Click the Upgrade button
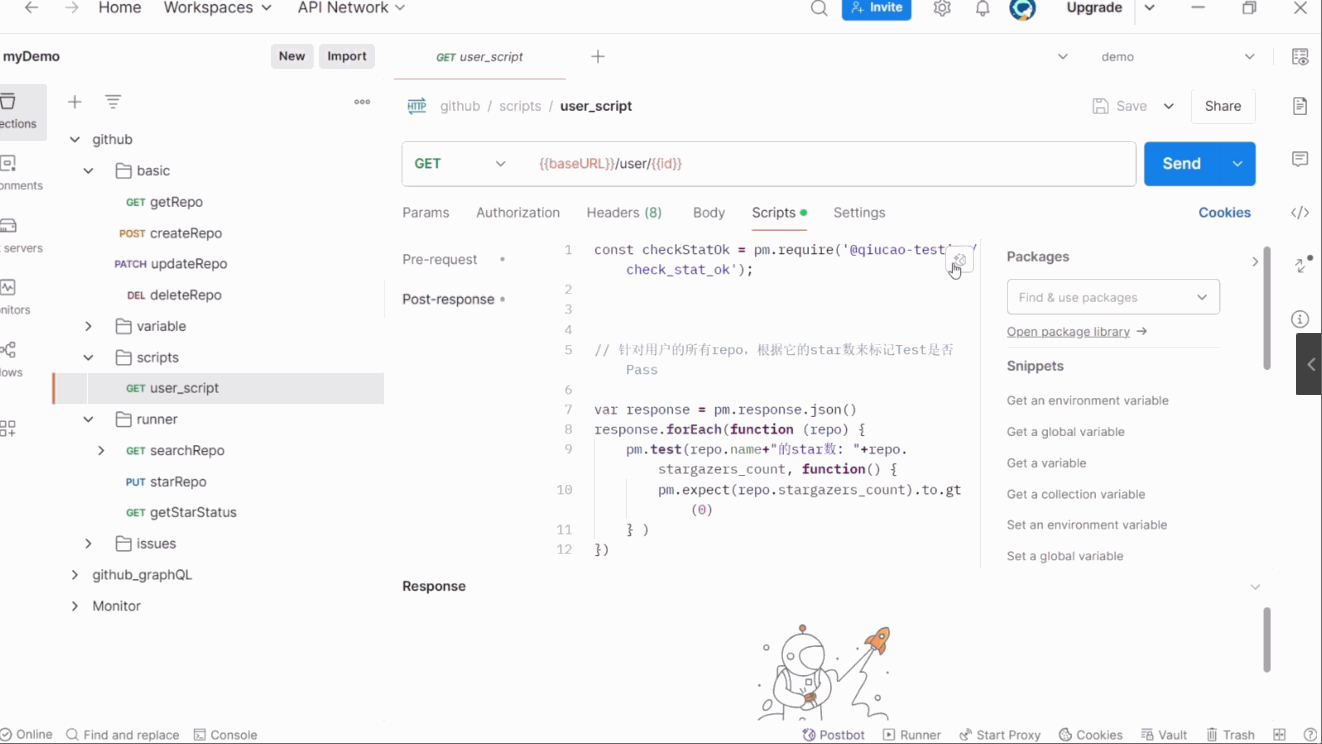 point(1094,8)
